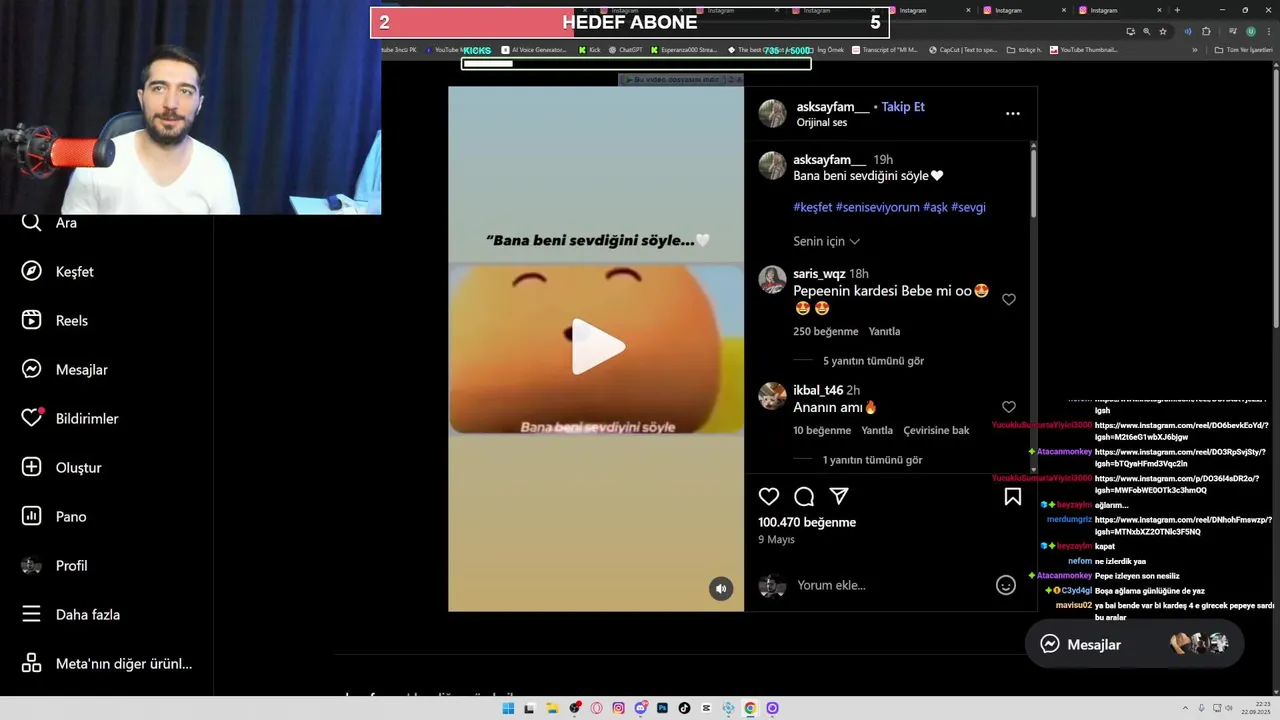Click Takip Et to follow asksayfam___
This screenshot has height=720, width=1280.
[x=903, y=107]
